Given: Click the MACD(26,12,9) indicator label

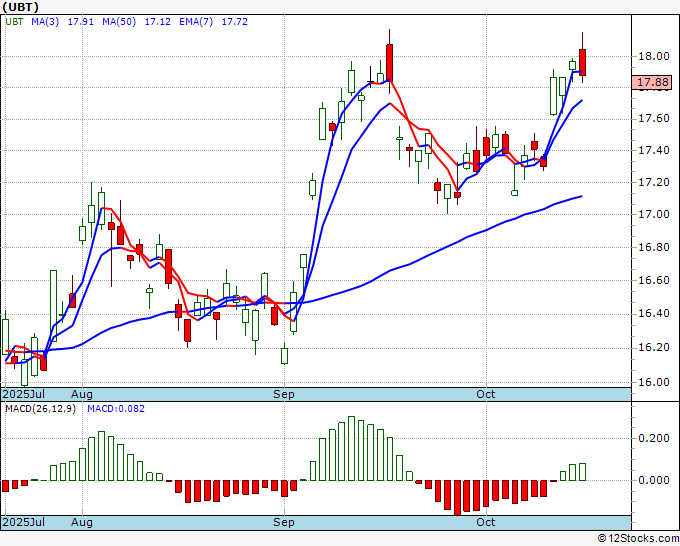Looking at the screenshot, I should [x=40, y=409].
